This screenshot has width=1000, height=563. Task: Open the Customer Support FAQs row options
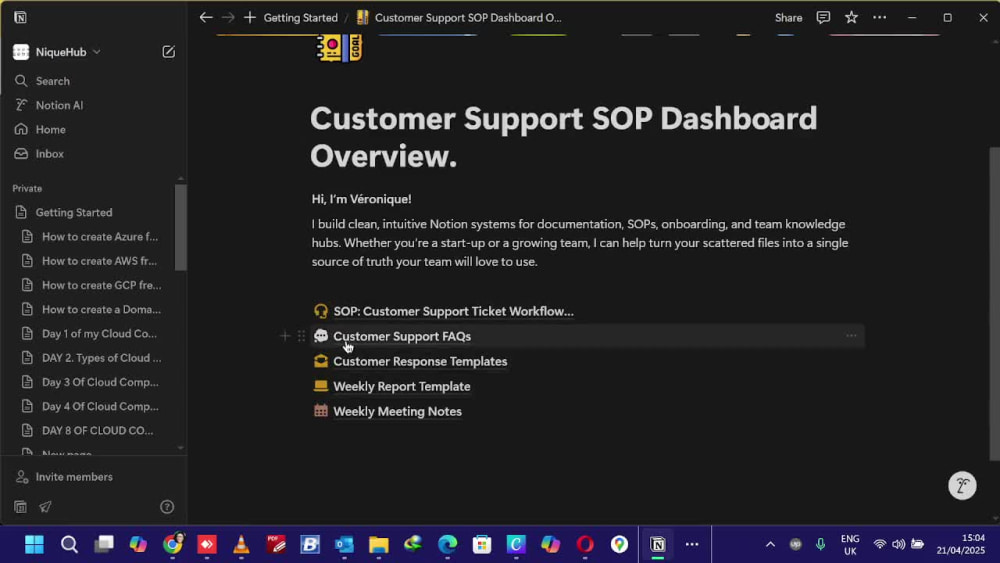tap(851, 336)
